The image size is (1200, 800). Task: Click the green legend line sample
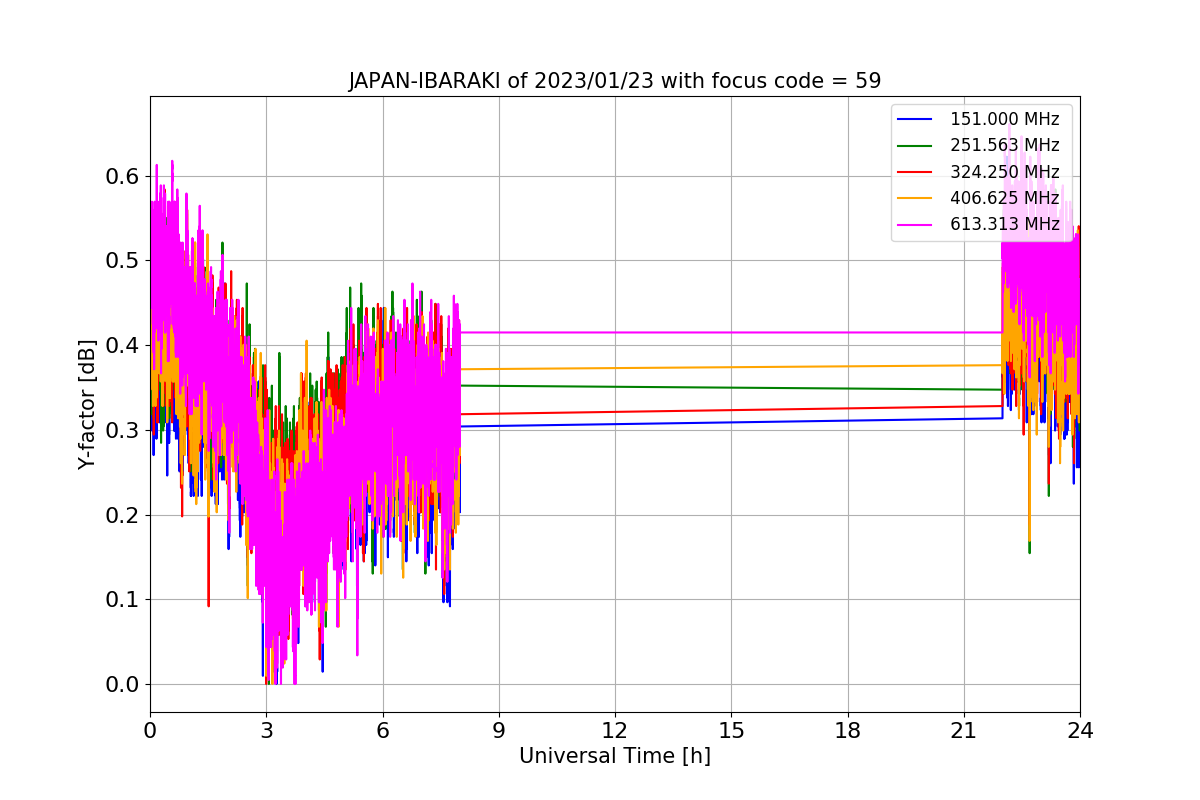click(x=915, y=146)
